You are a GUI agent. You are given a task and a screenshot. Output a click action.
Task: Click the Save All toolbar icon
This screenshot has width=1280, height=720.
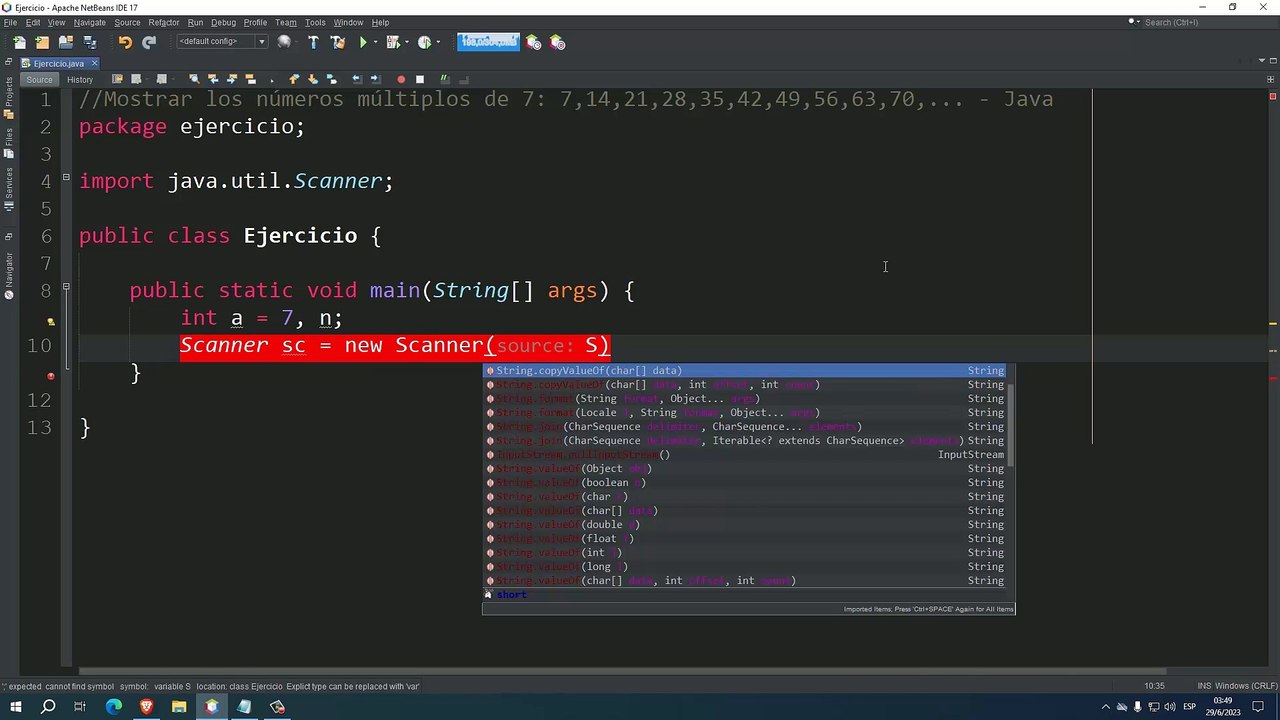click(90, 42)
